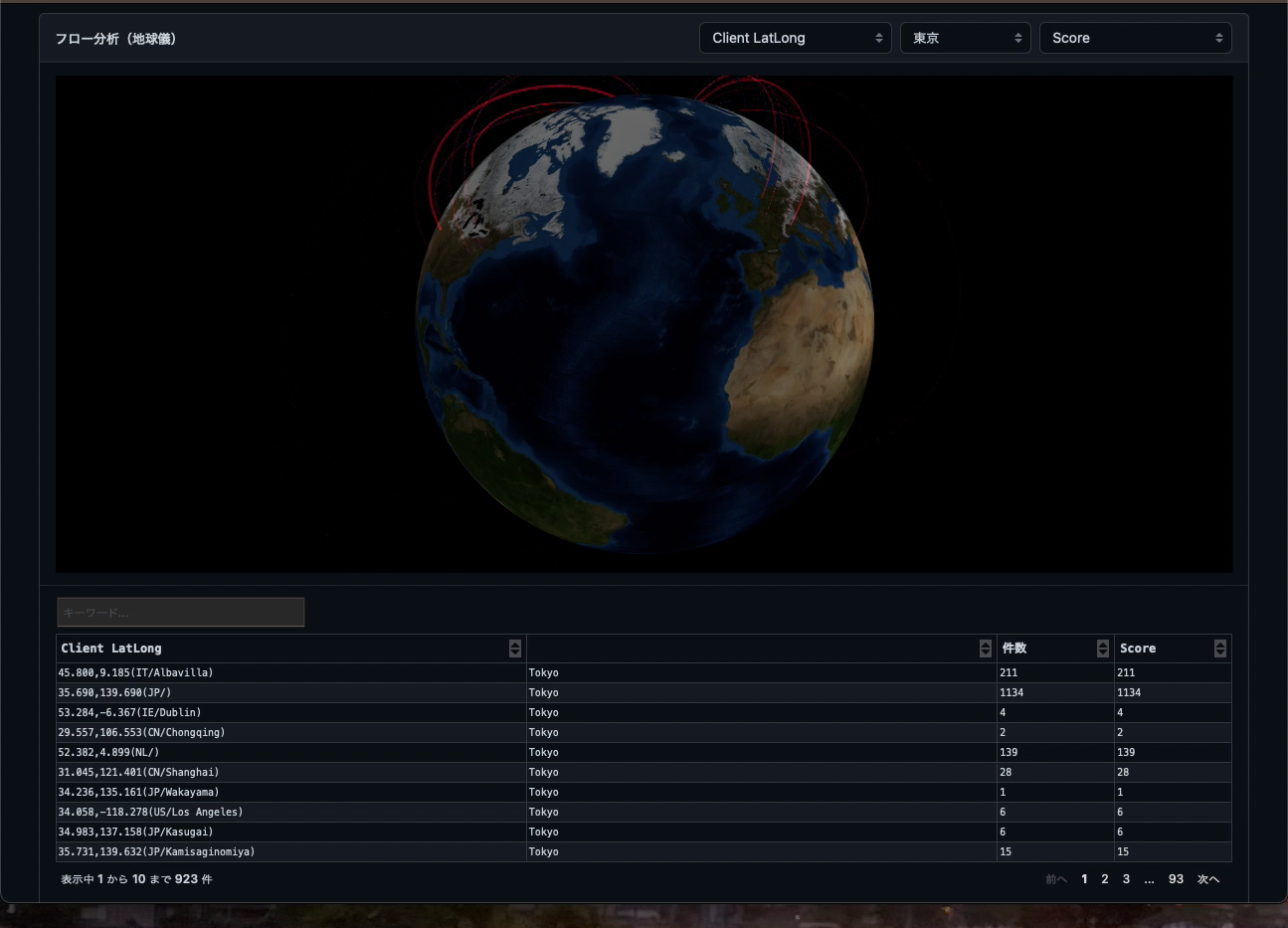Sort by Client LatLong column icon
The width and height of the screenshot is (1288, 928).
[514, 649]
